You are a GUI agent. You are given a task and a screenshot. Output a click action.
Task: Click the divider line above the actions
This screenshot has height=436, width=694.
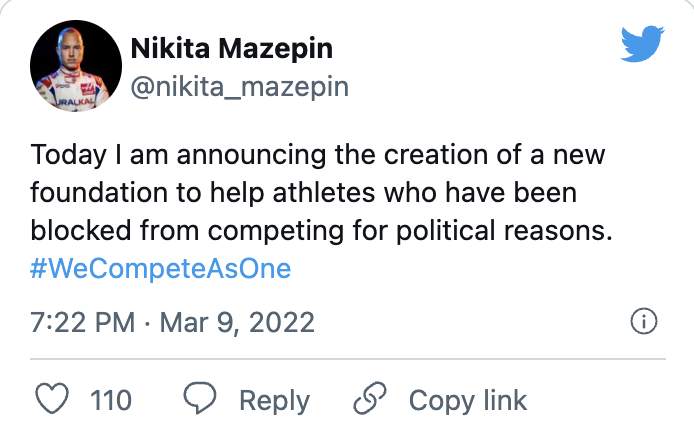(347, 358)
